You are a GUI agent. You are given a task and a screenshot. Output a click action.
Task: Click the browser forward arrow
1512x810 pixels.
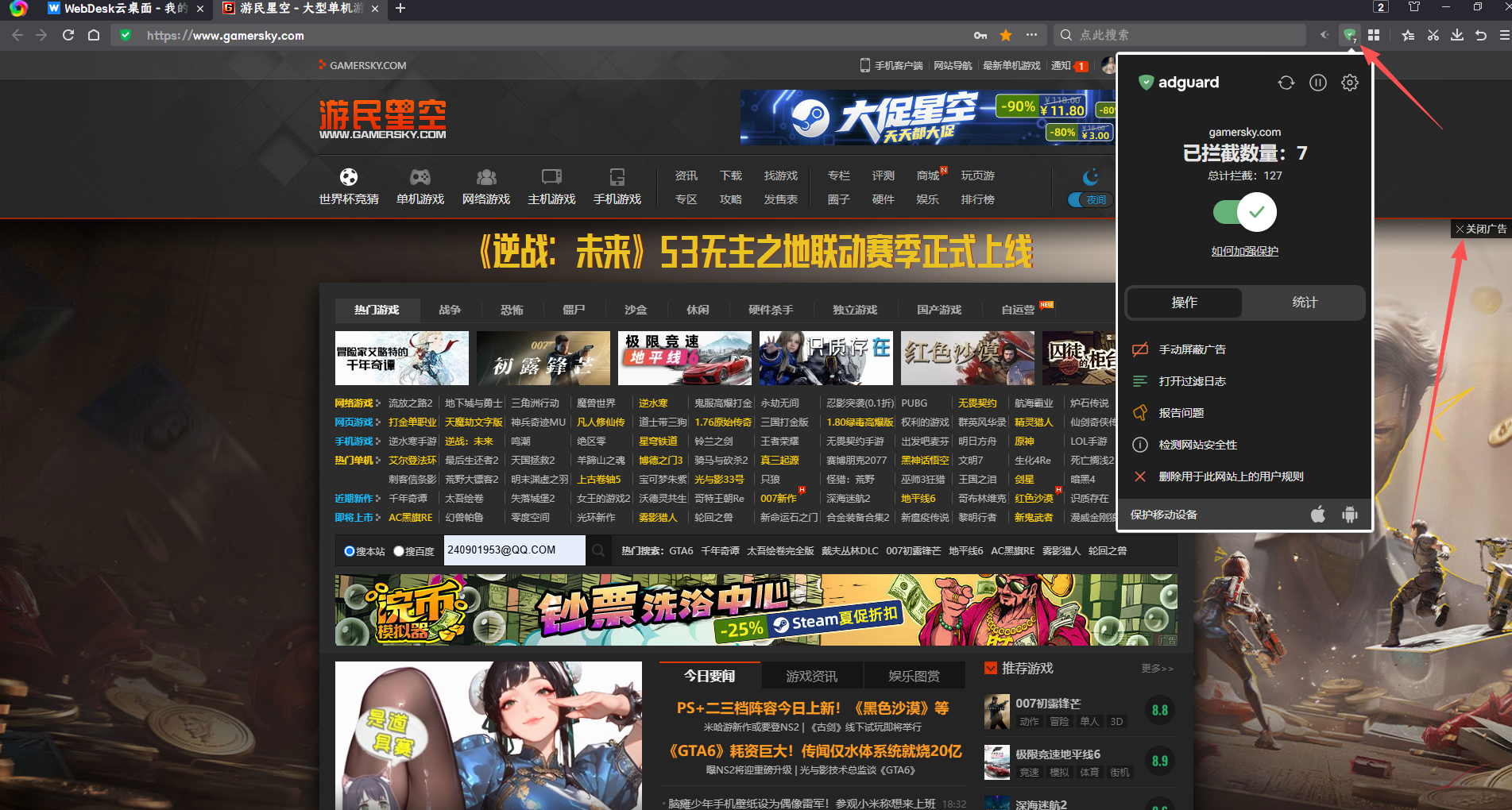click(42, 35)
